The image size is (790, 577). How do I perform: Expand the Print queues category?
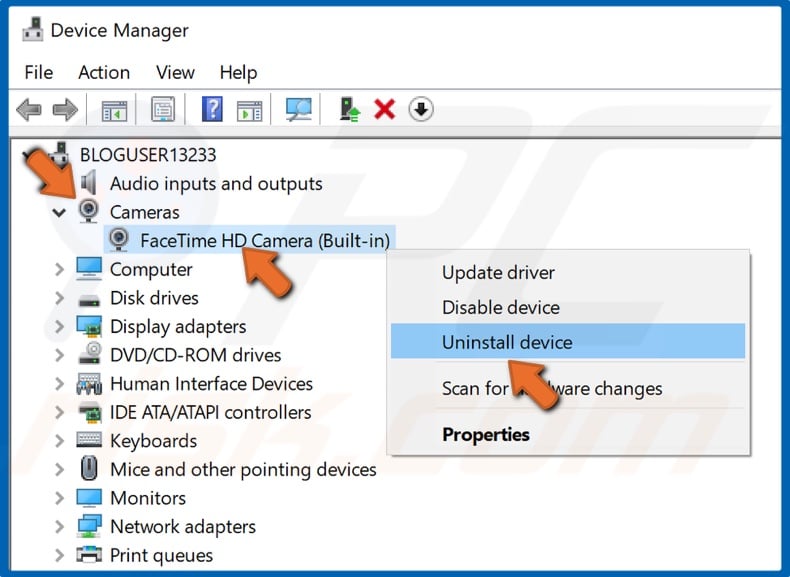[x=59, y=555]
